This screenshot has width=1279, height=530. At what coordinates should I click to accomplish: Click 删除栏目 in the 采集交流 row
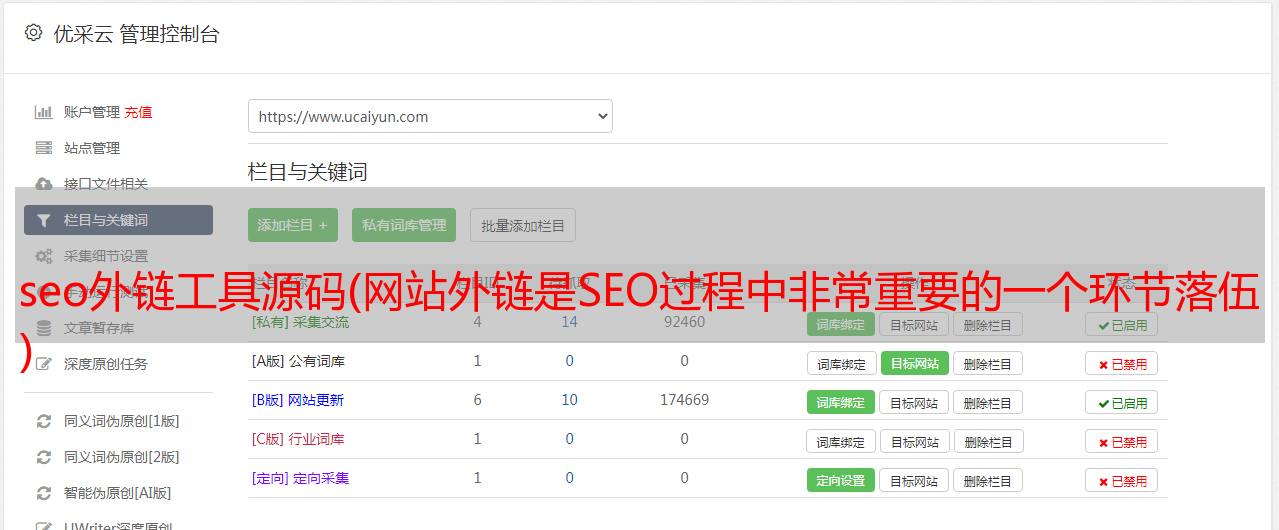[x=988, y=324]
